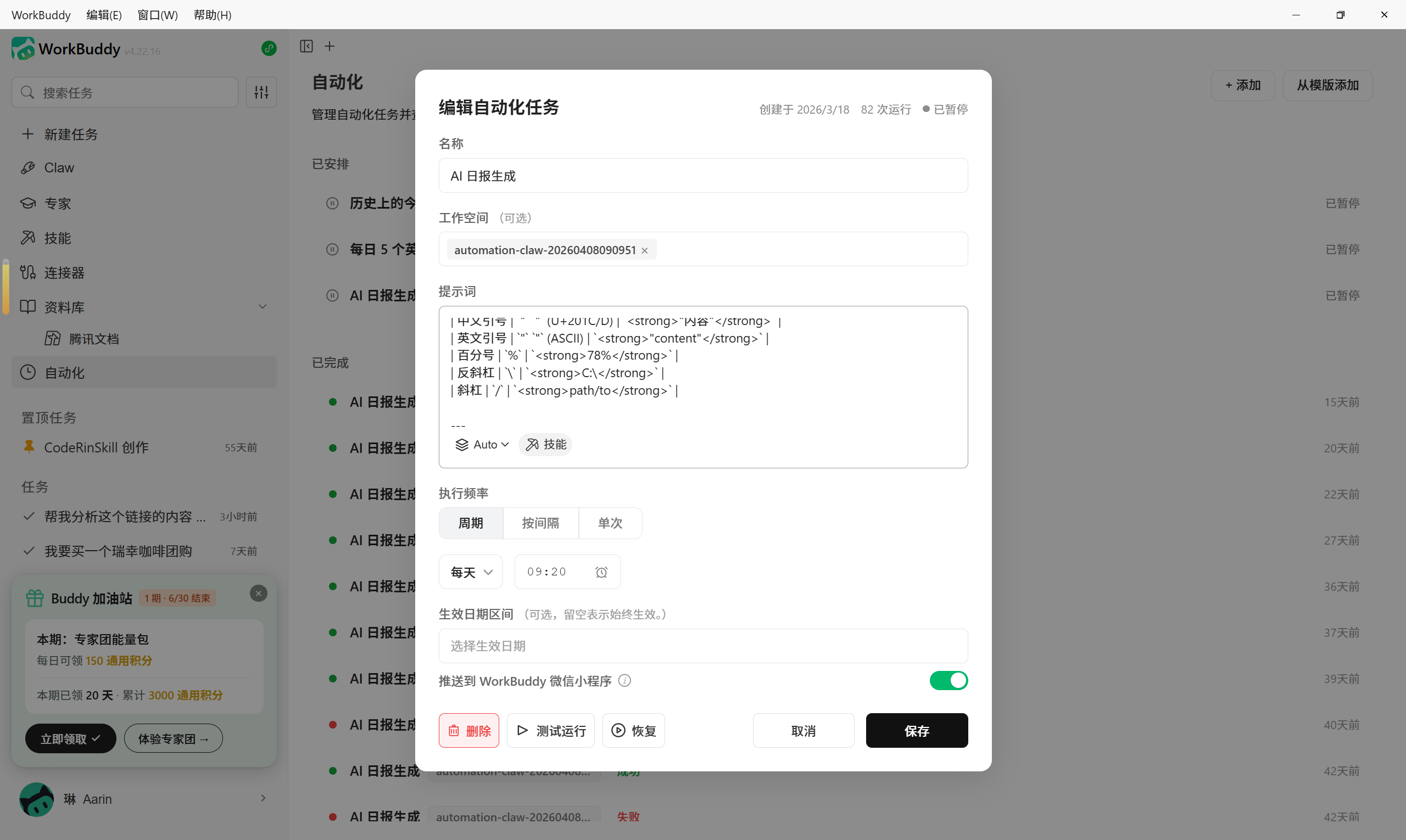Click 从模版添加 button
1406x840 pixels.
point(1327,86)
